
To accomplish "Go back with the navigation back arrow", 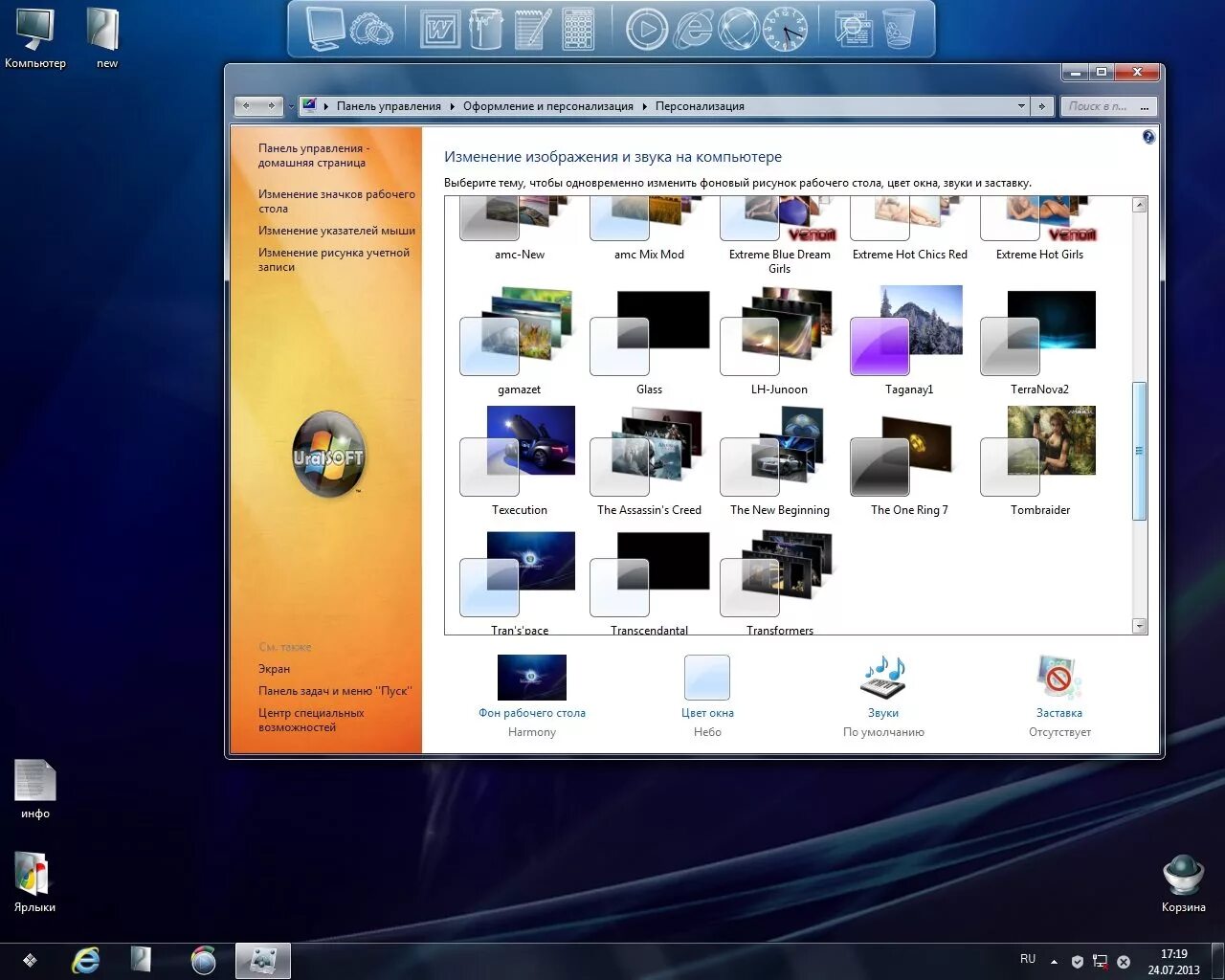I will coord(247,106).
